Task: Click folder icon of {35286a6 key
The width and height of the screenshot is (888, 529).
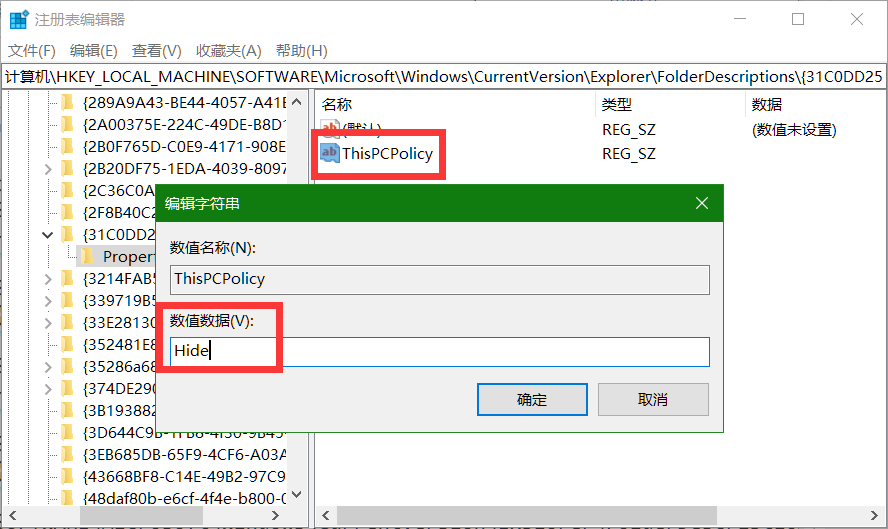Action: [67, 366]
